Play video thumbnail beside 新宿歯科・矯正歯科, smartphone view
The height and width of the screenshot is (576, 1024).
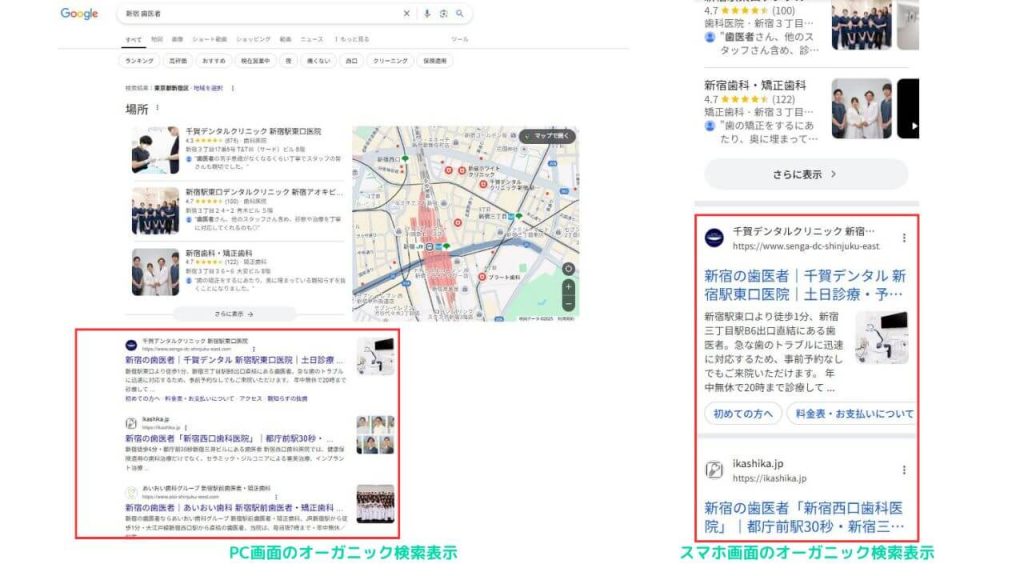pyautogui.click(x=908, y=108)
